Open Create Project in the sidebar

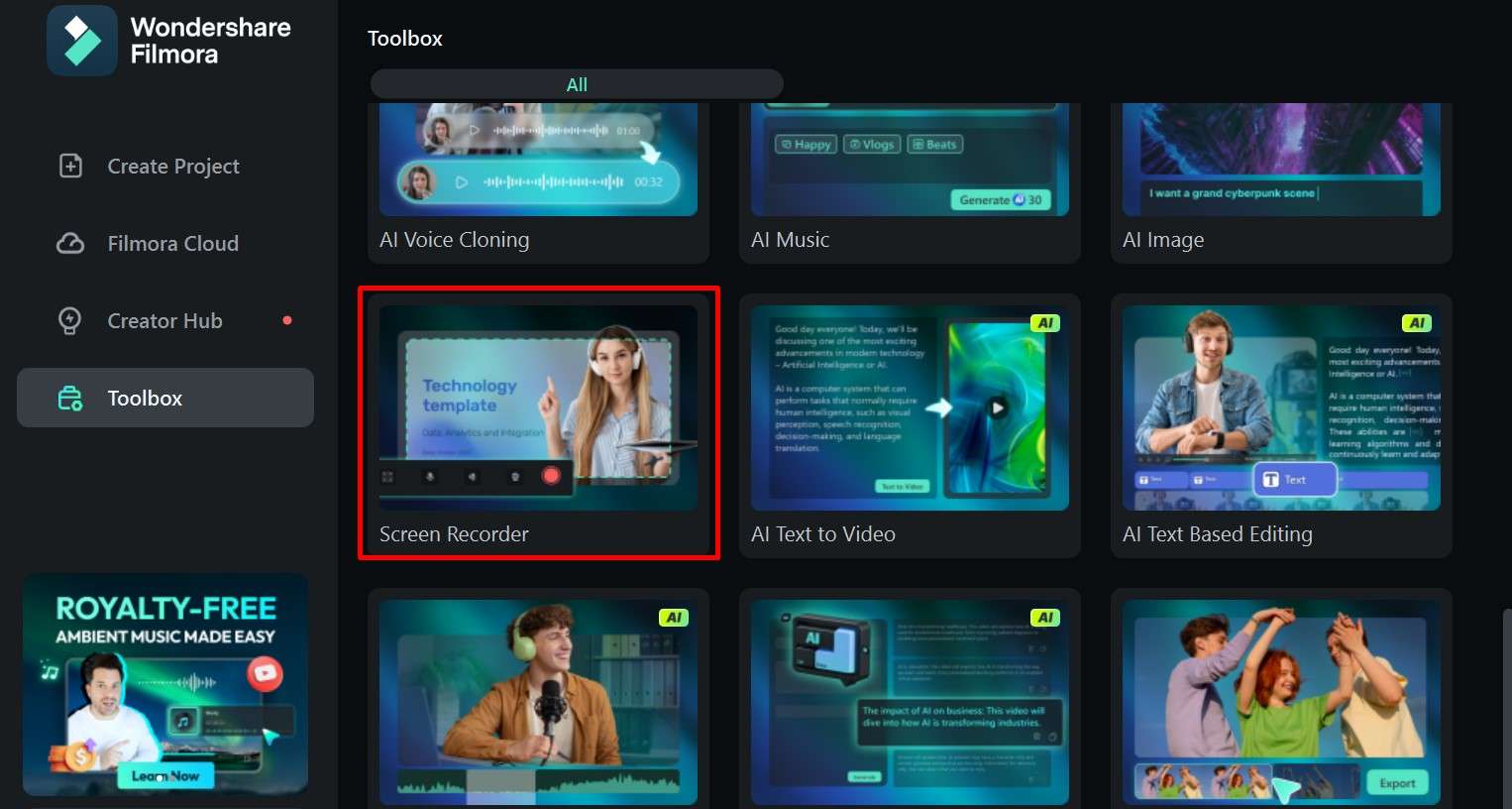tap(165, 166)
